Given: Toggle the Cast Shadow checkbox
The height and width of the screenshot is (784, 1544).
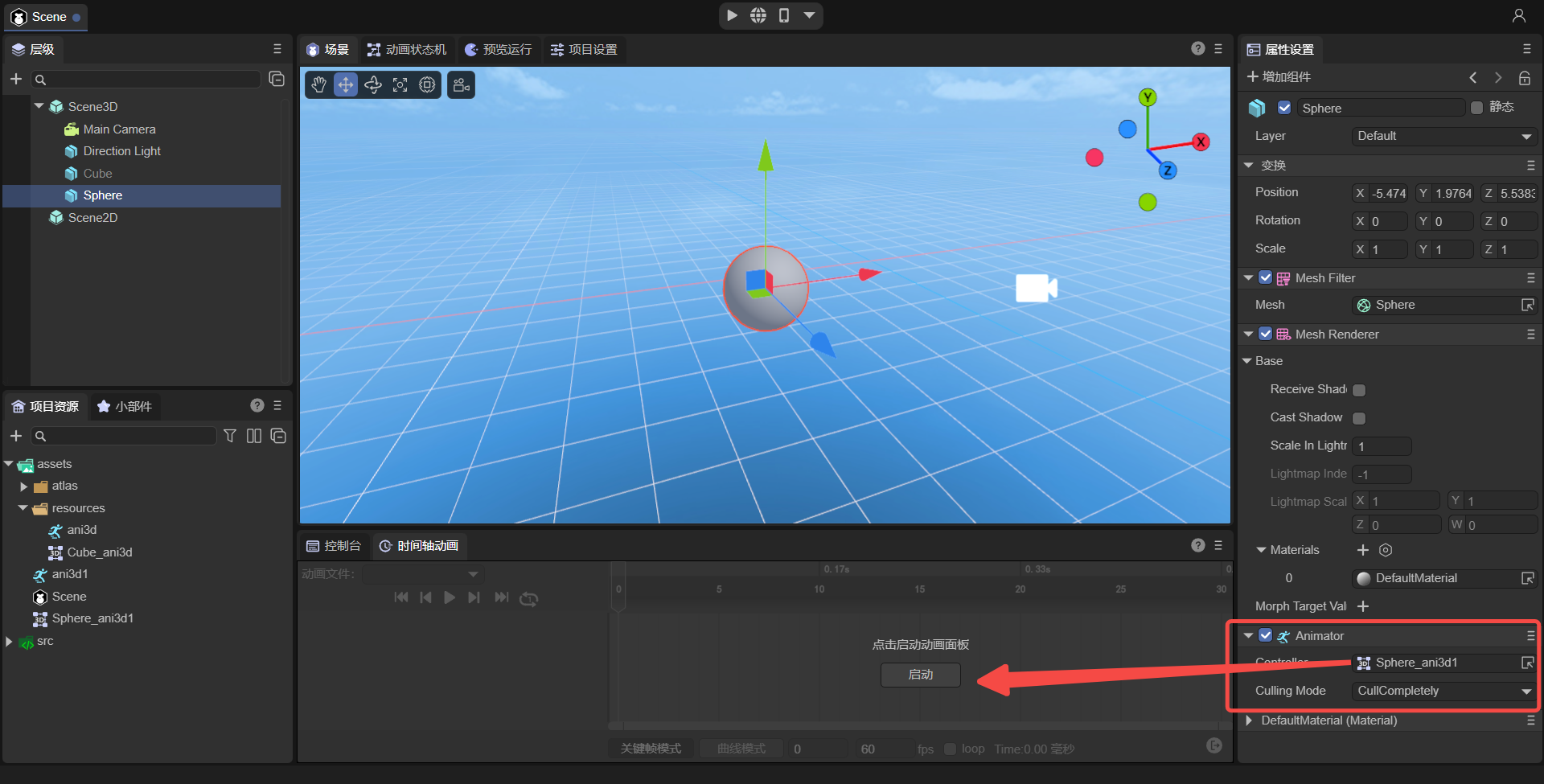Looking at the screenshot, I should [x=1359, y=418].
